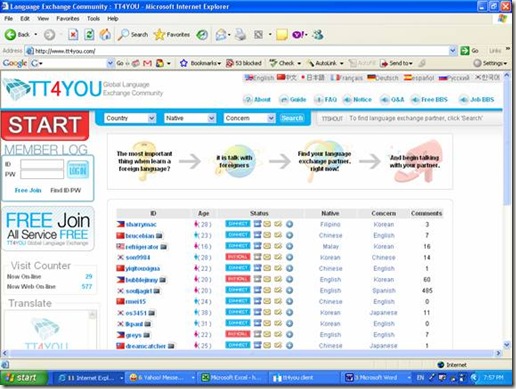Click the Free Join link
This screenshot has width=516, height=389.
[x=28, y=190]
